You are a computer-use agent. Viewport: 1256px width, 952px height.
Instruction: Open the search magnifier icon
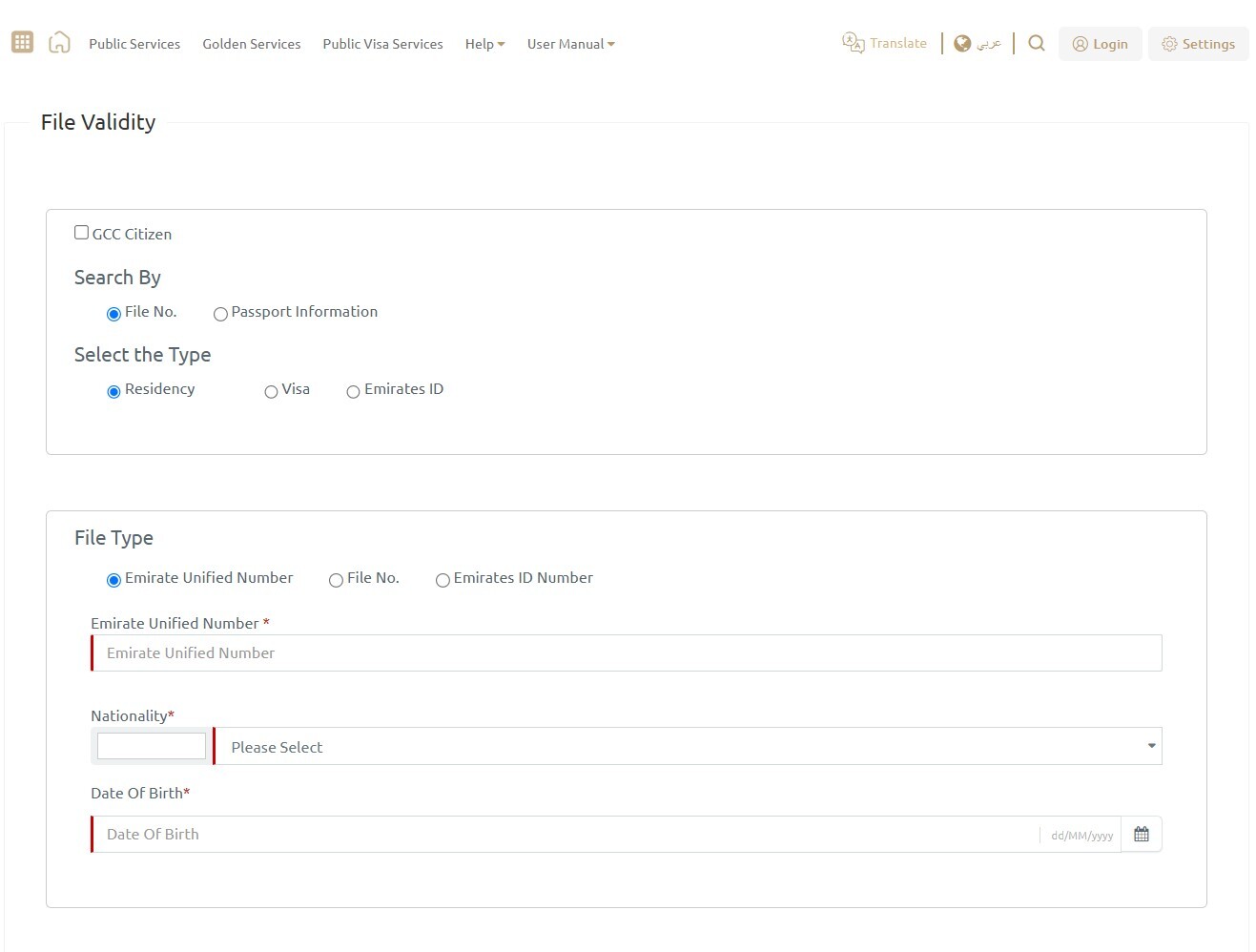[x=1036, y=43]
